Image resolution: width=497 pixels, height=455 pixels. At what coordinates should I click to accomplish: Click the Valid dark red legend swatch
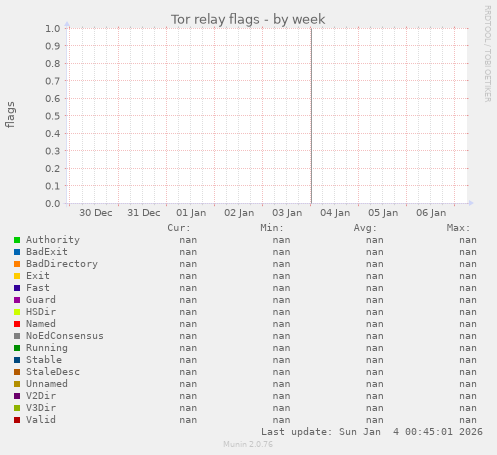click(x=17, y=420)
